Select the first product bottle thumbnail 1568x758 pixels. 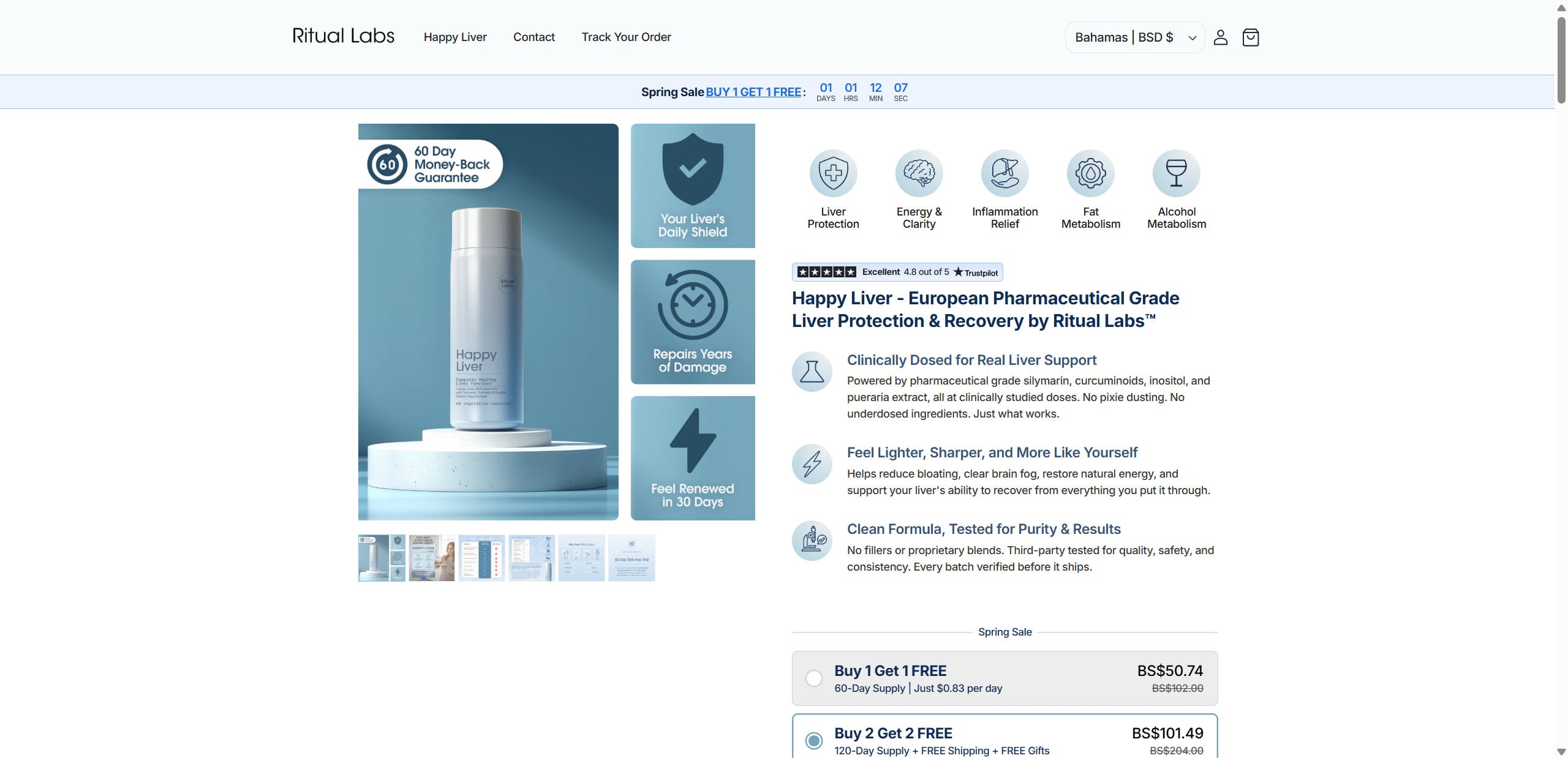coord(382,558)
